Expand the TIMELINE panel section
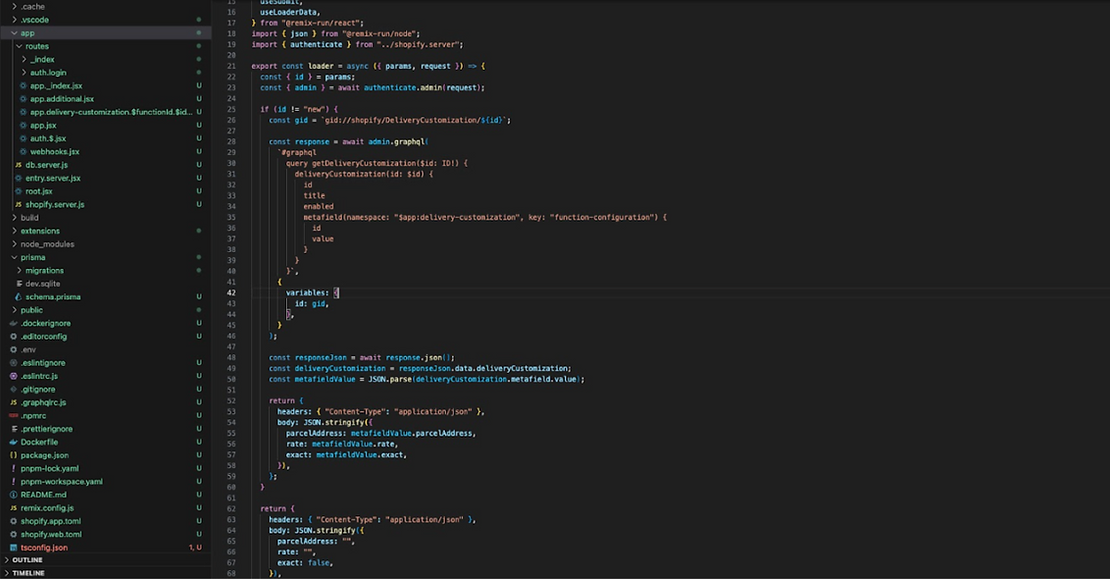Screen dimensions: 1110x579 (7, 573)
